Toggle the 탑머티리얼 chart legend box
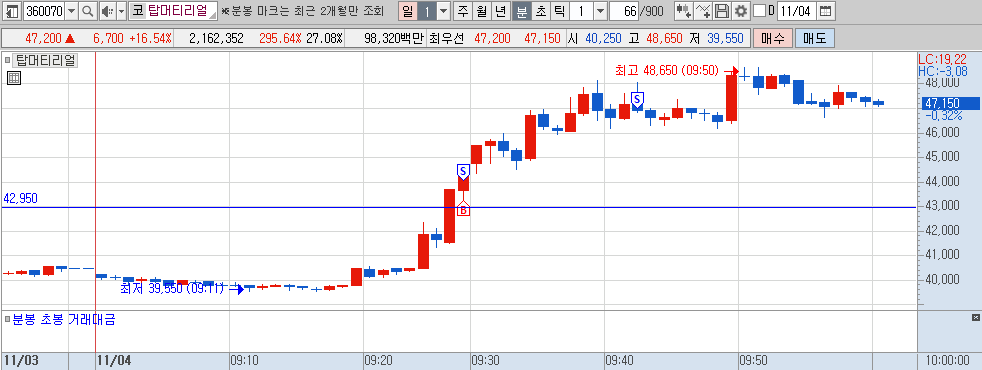The width and height of the screenshot is (982, 370). tap(8, 61)
